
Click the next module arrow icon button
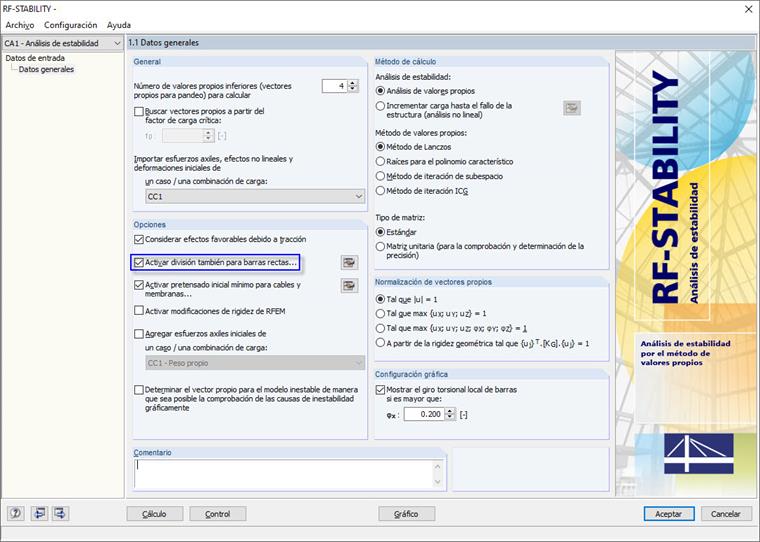[60, 513]
